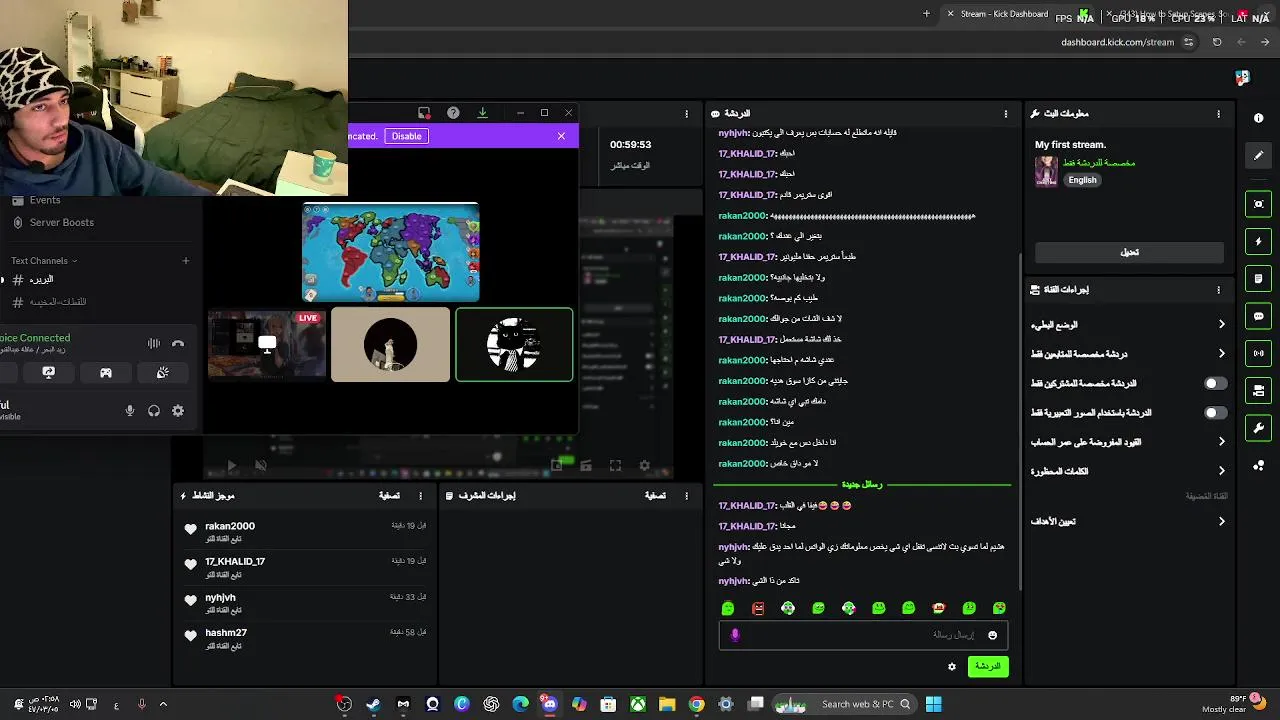
Task: Click world map game stream thumbnail
Action: 391,252
